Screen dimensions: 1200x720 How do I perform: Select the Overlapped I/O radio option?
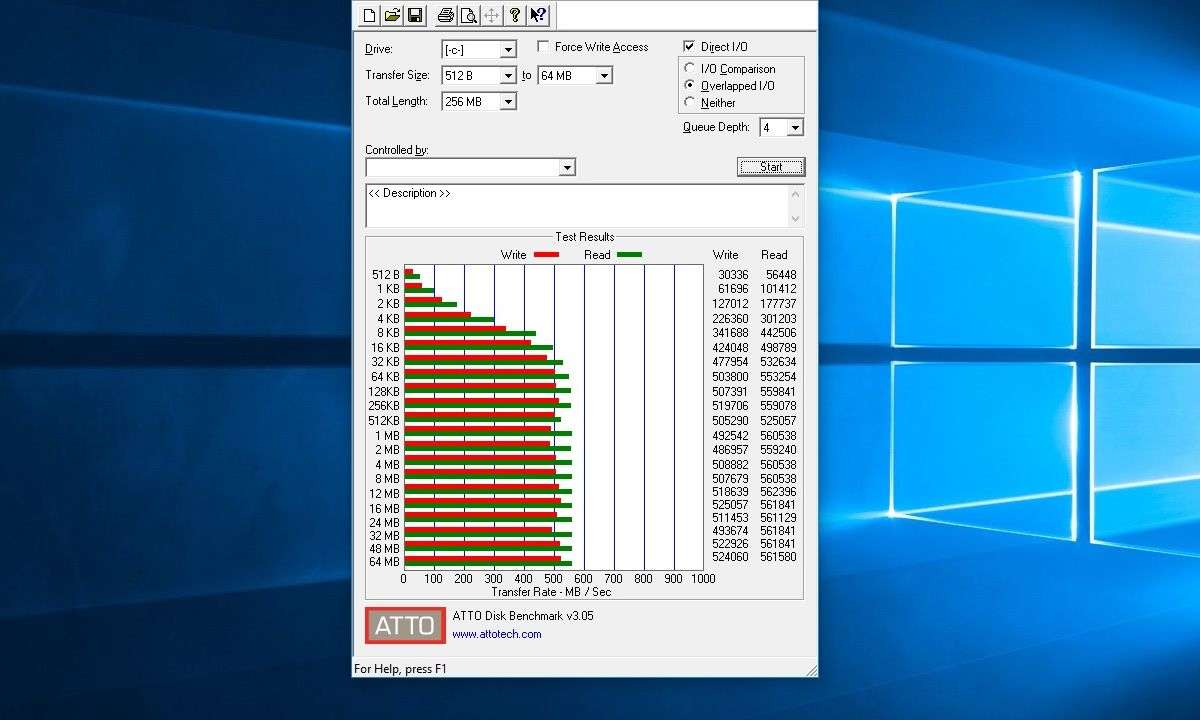point(690,86)
